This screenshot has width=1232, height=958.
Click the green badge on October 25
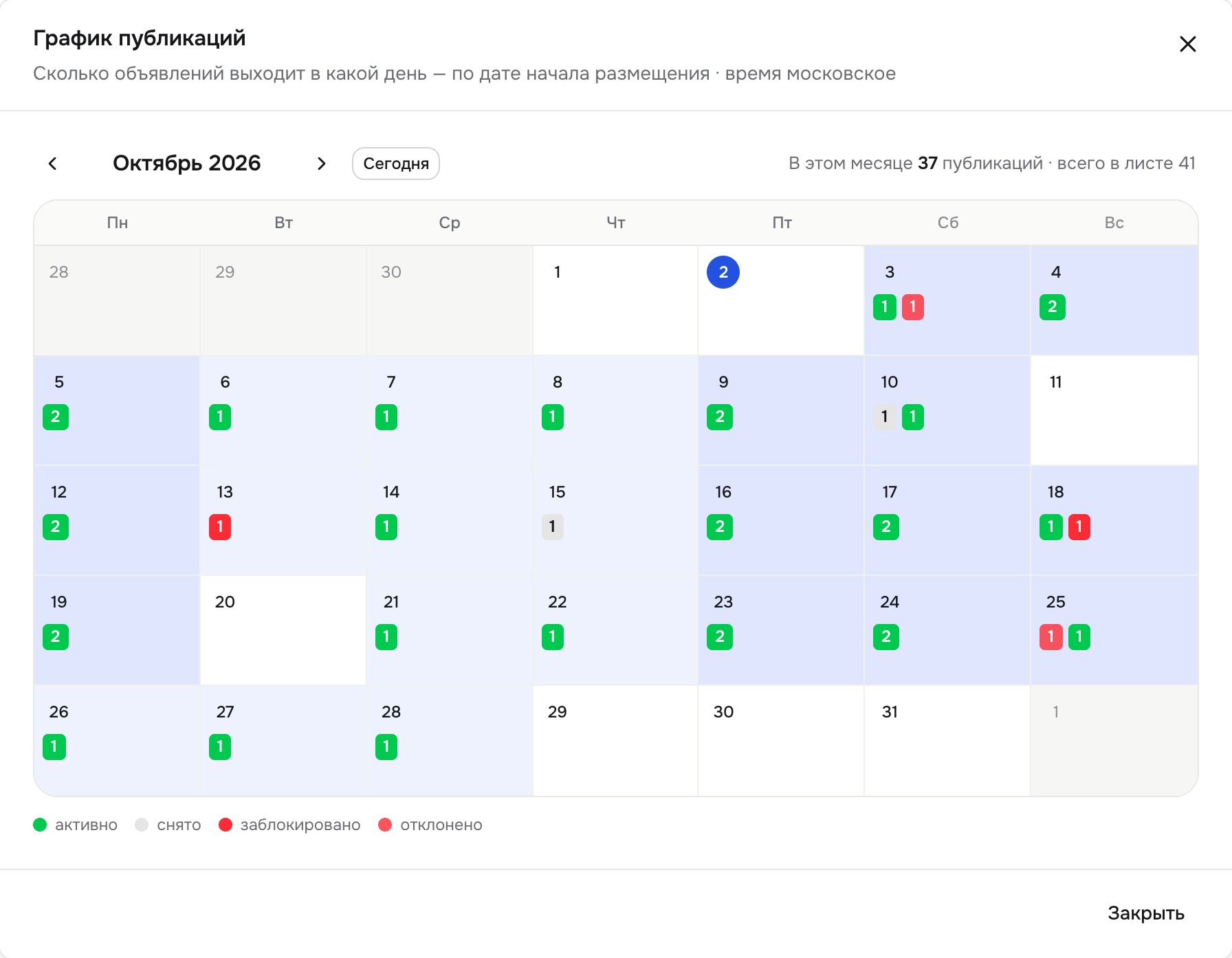(1079, 637)
